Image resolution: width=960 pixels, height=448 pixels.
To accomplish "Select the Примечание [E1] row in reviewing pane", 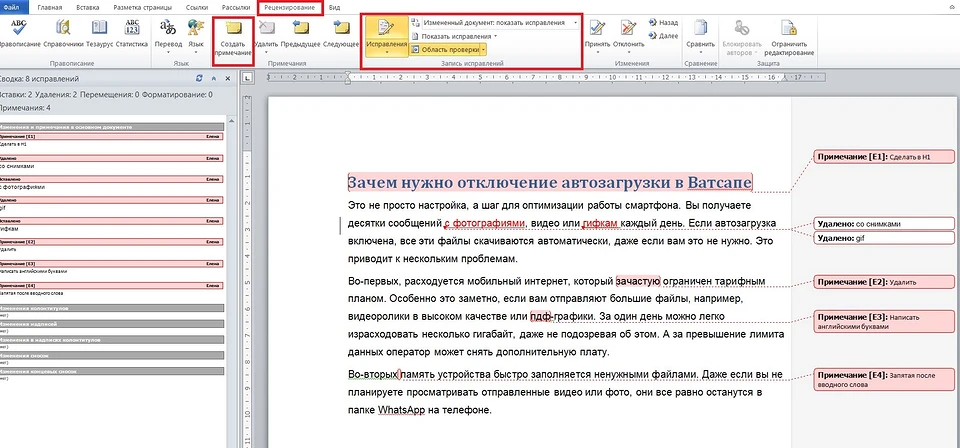I will click(110, 136).
